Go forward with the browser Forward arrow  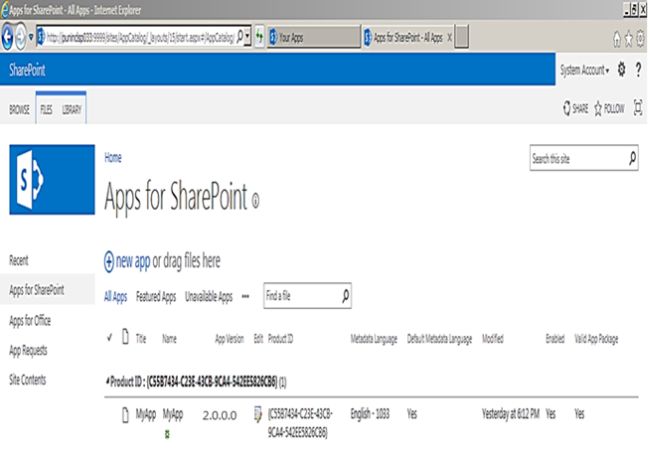[21, 37]
